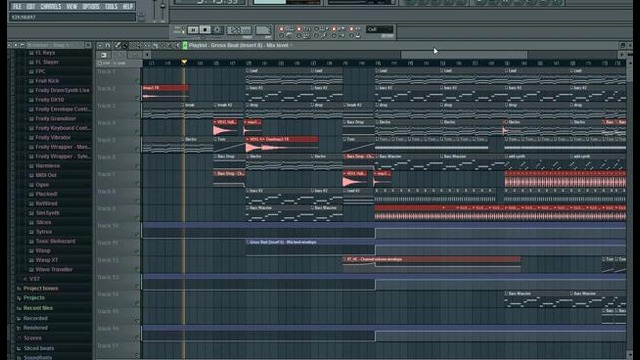Click the Track 13 label
Screen dimensions: 640x360
point(108,277)
